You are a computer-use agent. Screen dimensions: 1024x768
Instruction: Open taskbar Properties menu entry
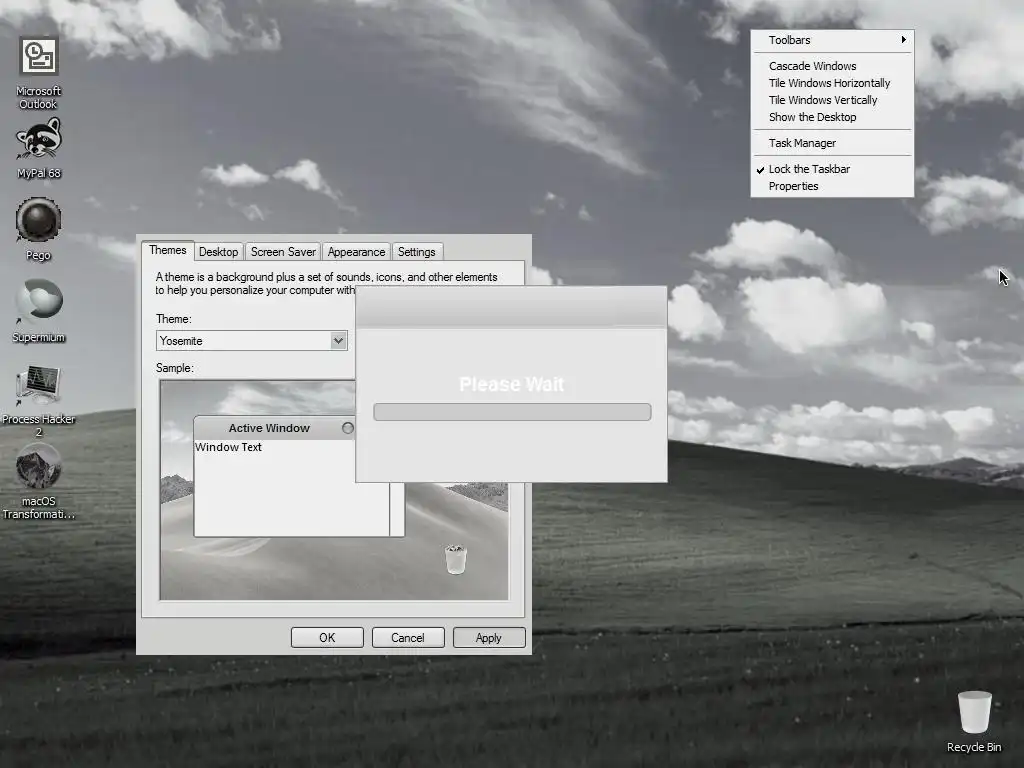[831, 186]
